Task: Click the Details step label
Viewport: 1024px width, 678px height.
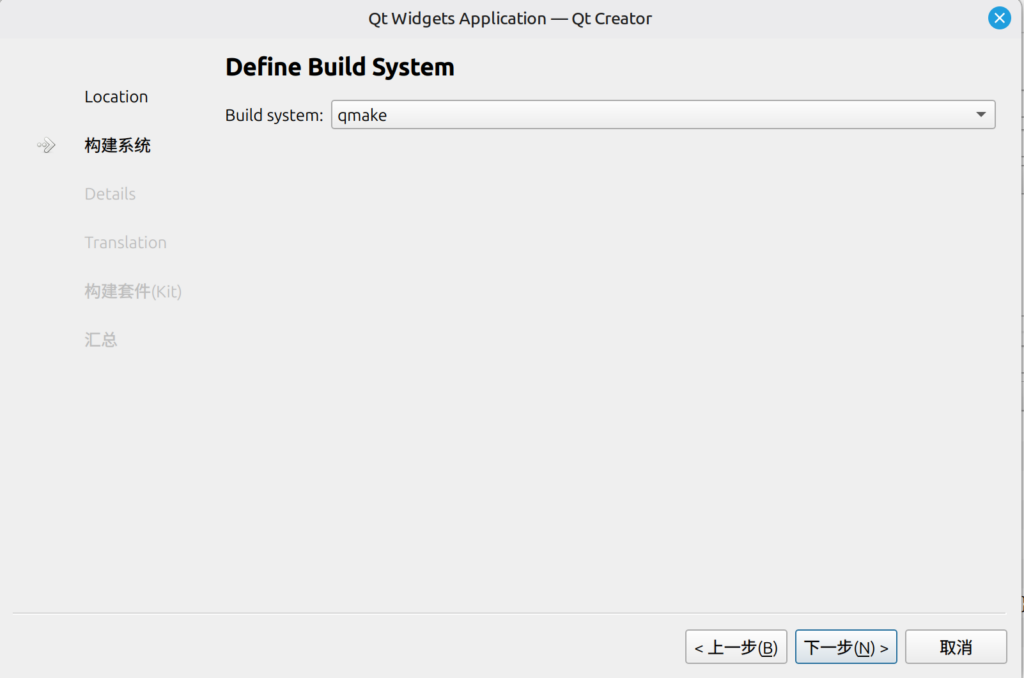Action: point(110,194)
